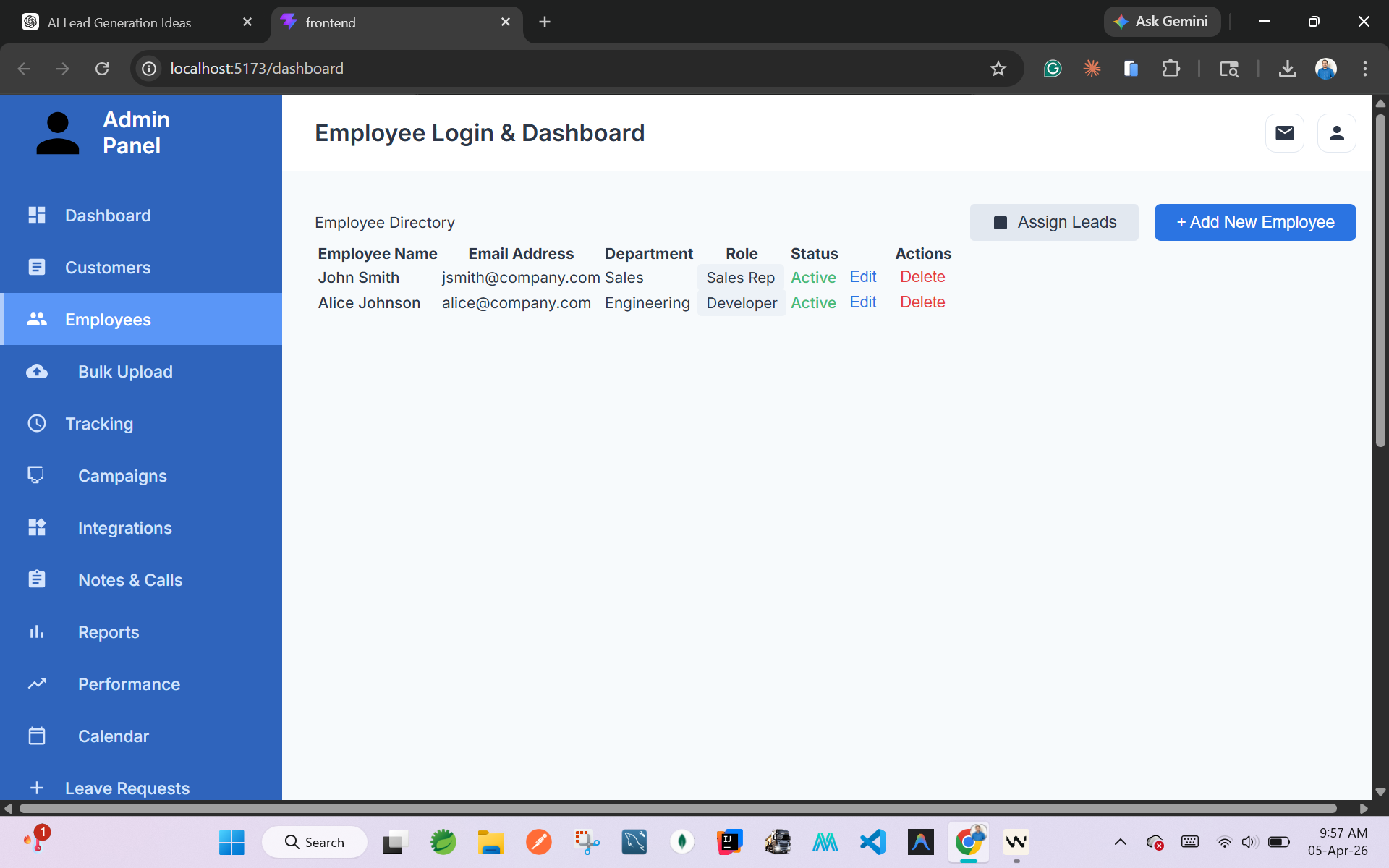
Task: Edit the John Smith employee row
Action: point(863,277)
